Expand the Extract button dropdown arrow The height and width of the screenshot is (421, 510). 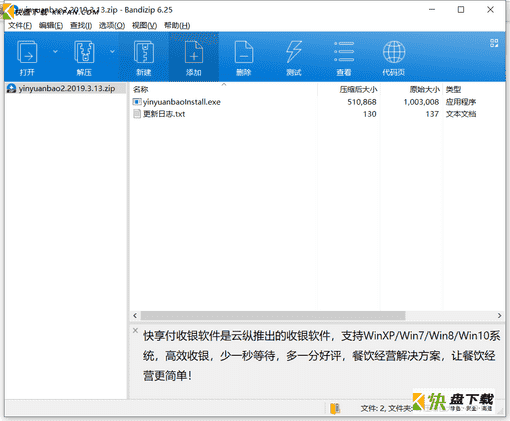click(112, 51)
